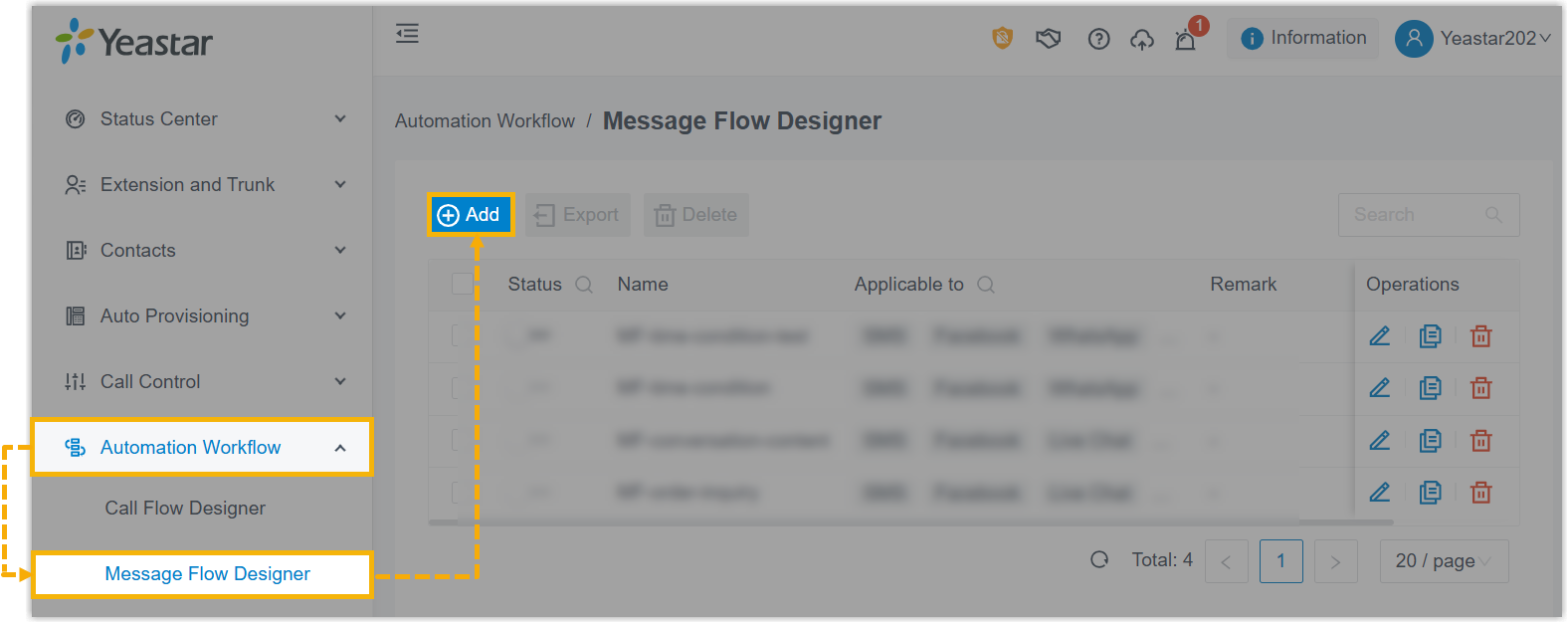Select Call Flow Designer submenu

point(185,508)
